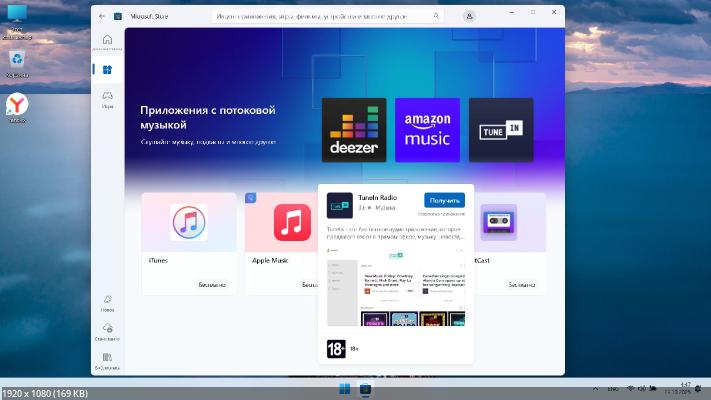The width and height of the screenshot is (711, 400).
Task: Open the user profile account icon
Action: click(469, 17)
